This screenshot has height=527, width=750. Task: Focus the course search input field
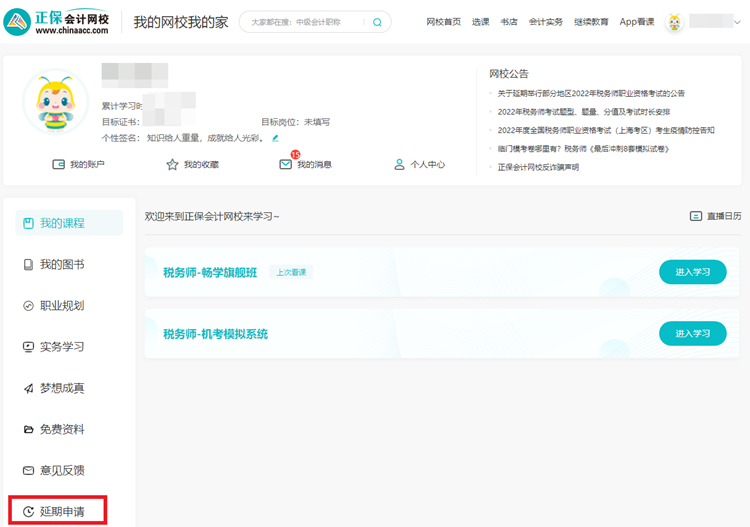(305, 22)
